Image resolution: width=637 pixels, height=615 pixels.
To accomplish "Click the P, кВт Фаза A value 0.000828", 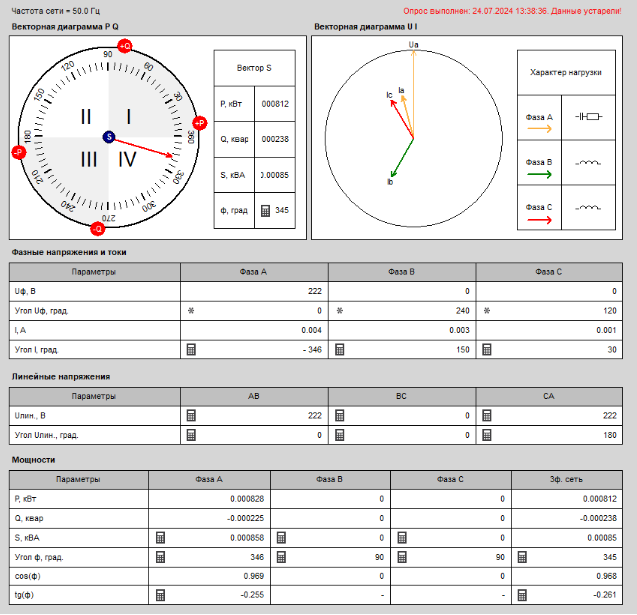I will (x=247, y=499).
